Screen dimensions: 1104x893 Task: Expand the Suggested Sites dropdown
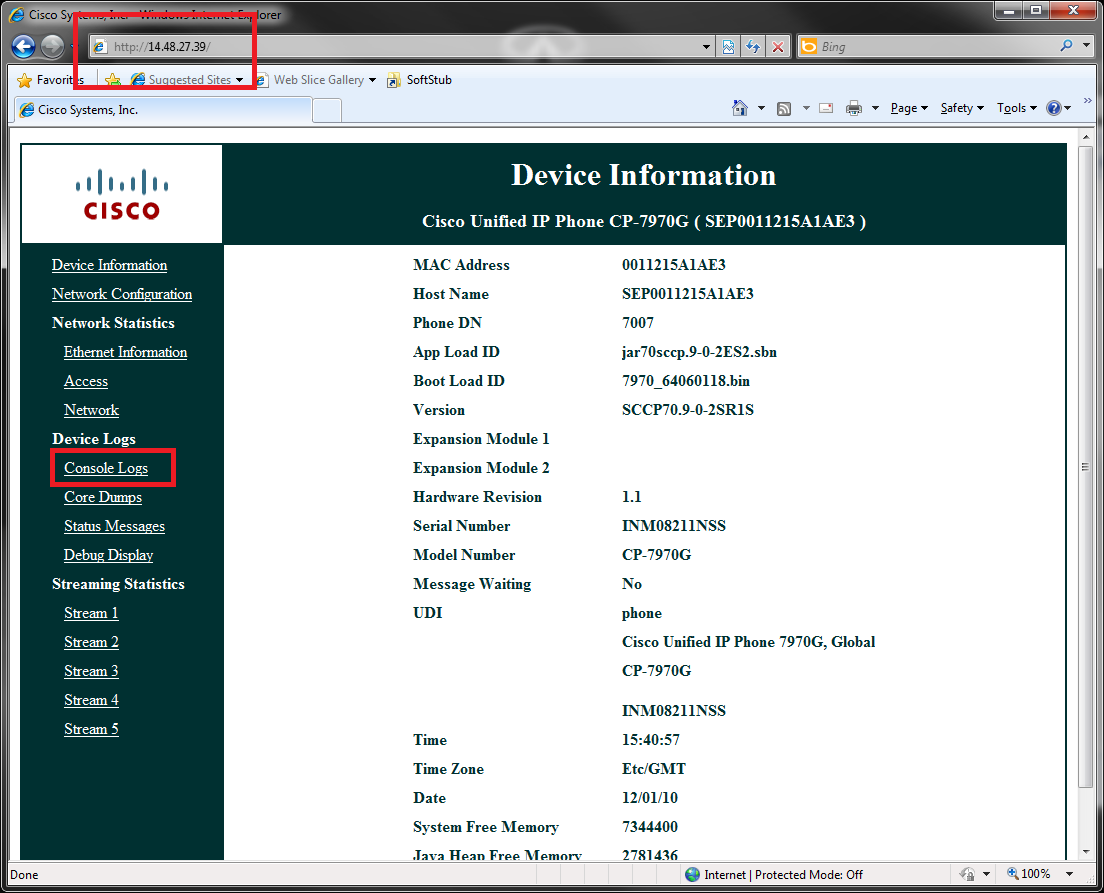(239, 80)
